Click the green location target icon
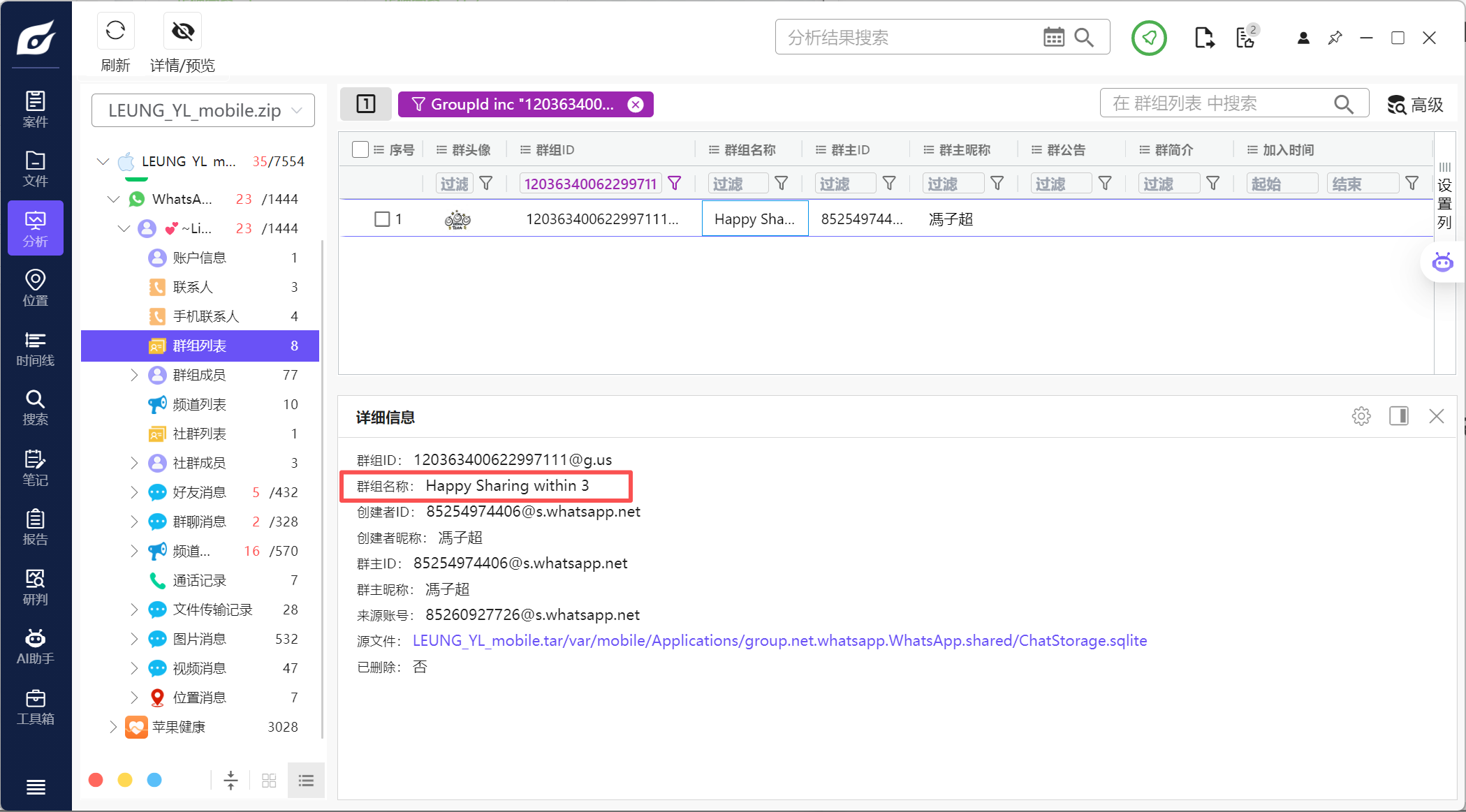 coord(1149,38)
